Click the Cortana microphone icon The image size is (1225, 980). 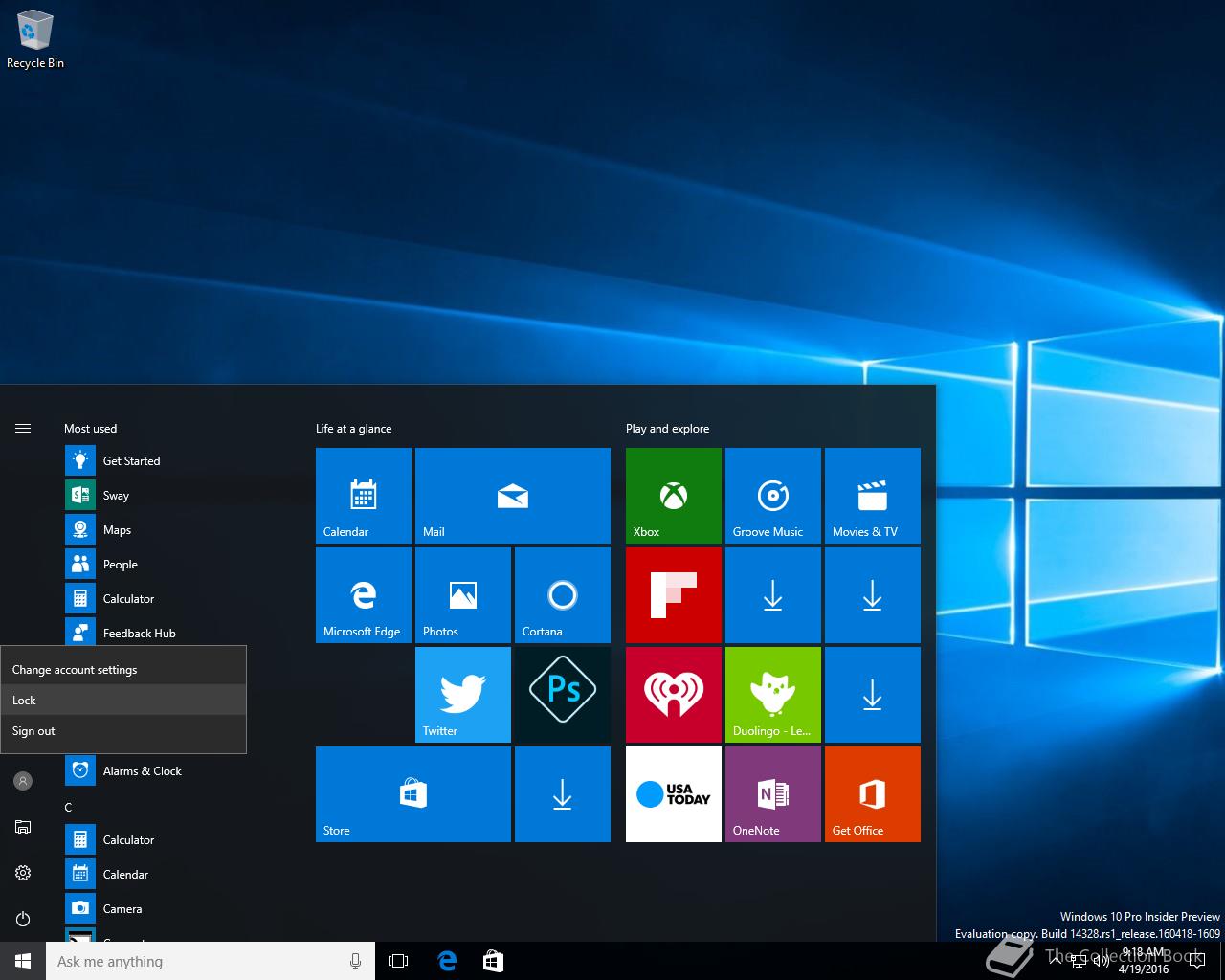tap(356, 961)
